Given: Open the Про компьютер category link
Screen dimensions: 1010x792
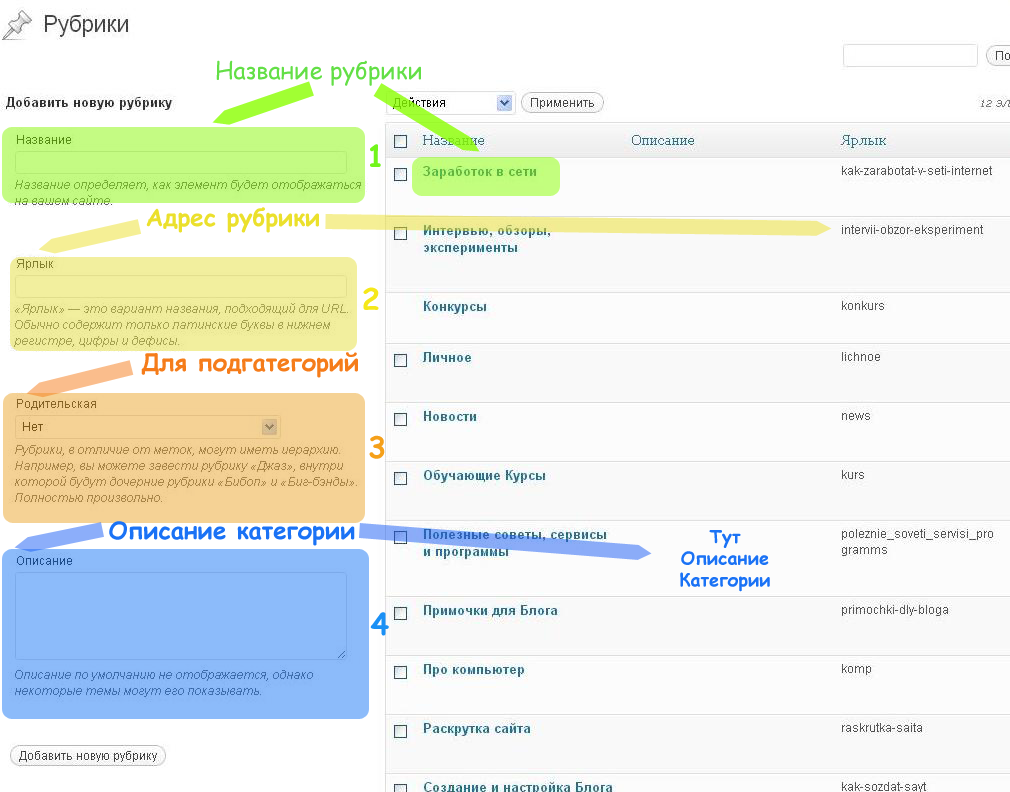Looking at the screenshot, I should pyautogui.click(x=473, y=670).
